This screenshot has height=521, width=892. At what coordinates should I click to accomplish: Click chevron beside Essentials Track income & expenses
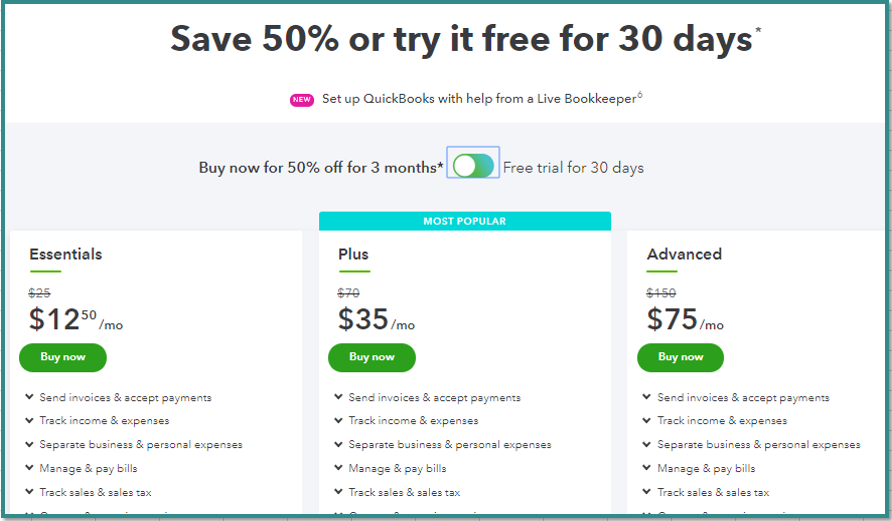pyautogui.click(x=29, y=421)
